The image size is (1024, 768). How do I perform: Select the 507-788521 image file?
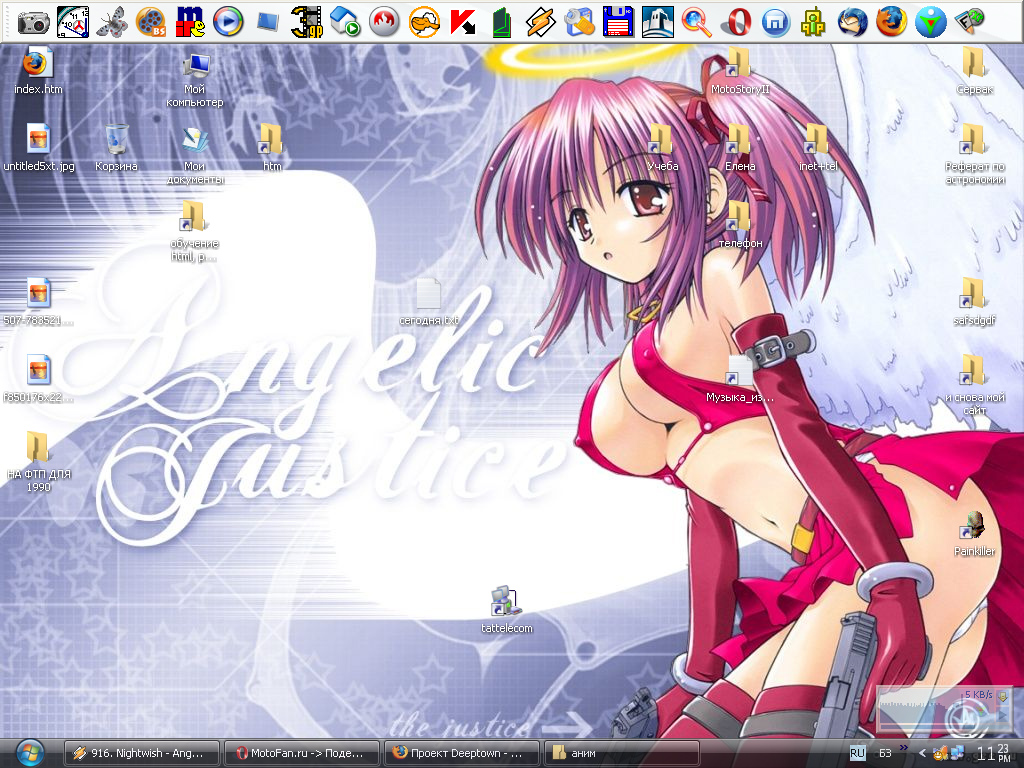pyautogui.click(x=39, y=303)
